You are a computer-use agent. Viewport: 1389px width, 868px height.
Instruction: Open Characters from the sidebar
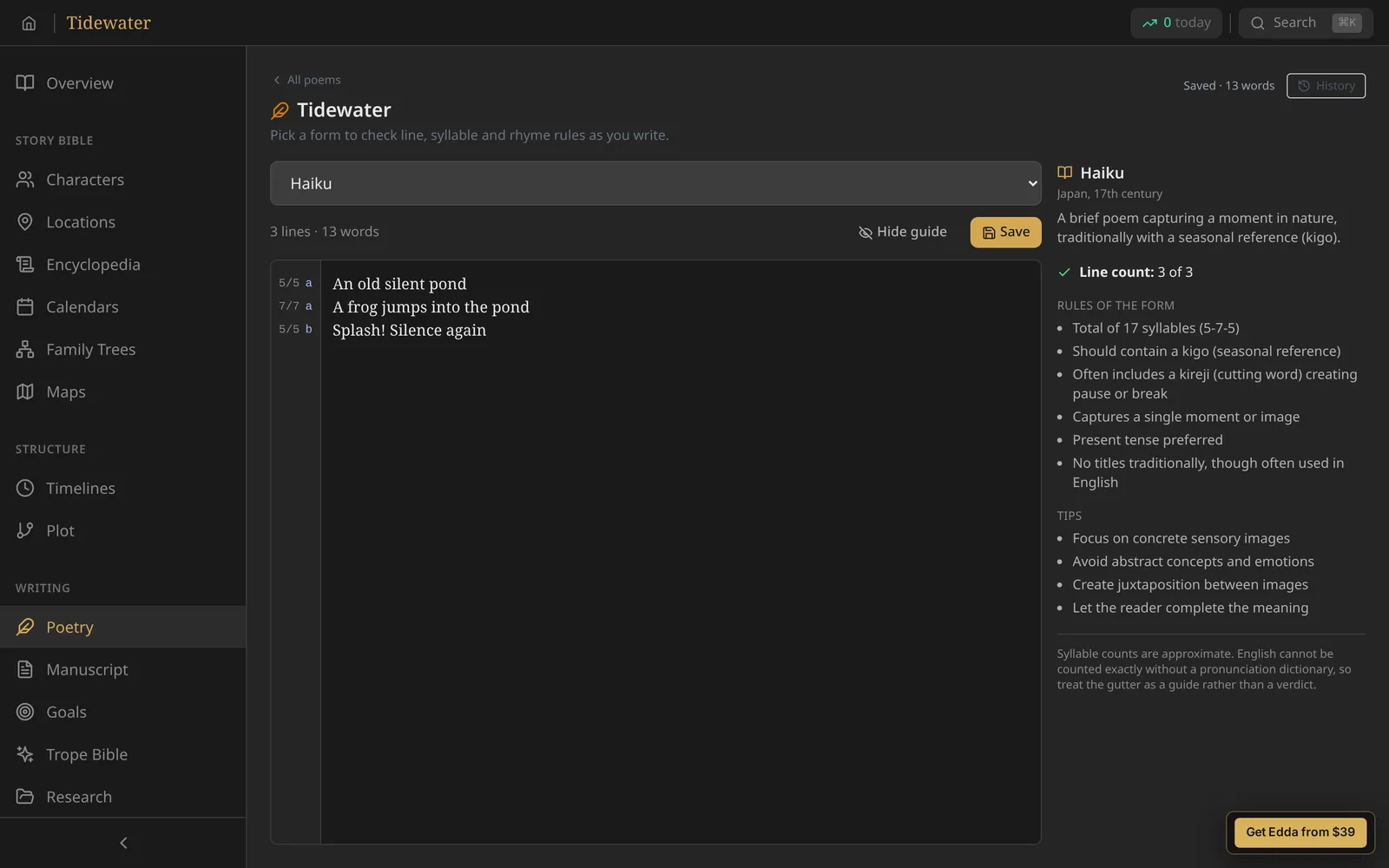click(x=122, y=180)
